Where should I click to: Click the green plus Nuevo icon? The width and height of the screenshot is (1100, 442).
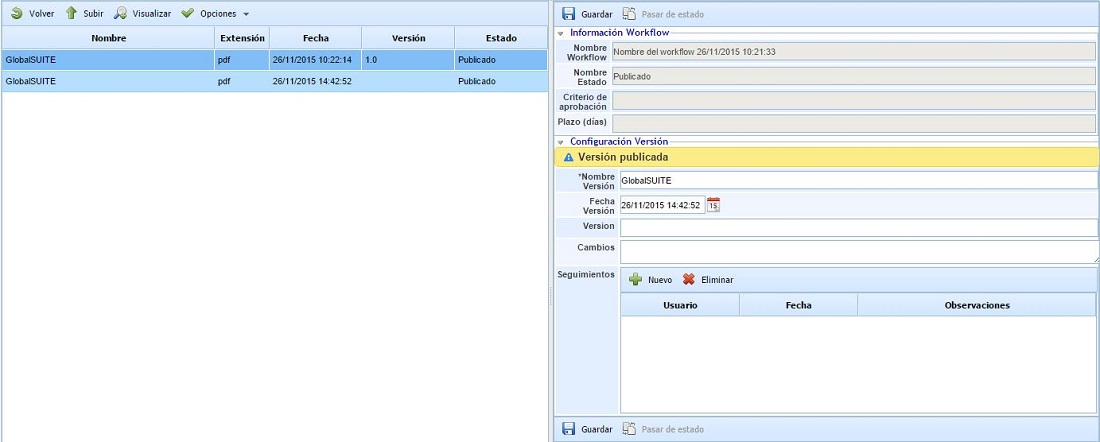(x=635, y=280)
